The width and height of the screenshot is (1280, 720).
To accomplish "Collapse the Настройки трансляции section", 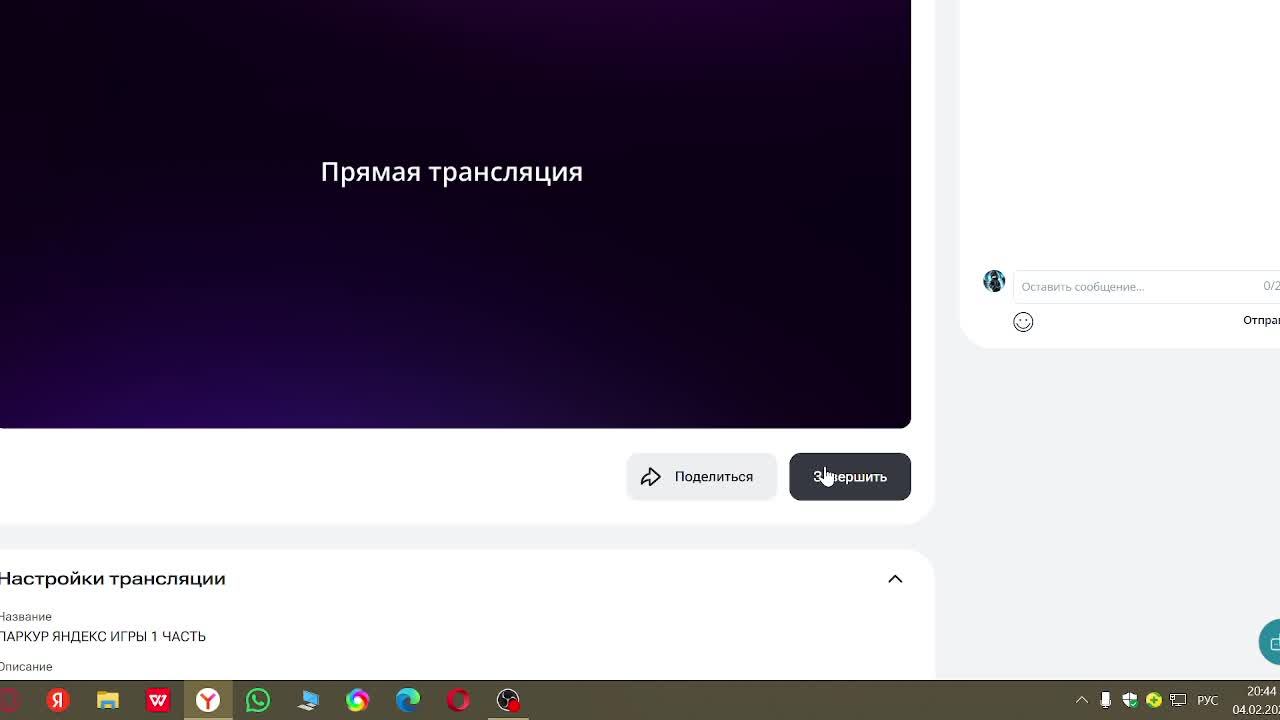I will (x=895, y=579).
